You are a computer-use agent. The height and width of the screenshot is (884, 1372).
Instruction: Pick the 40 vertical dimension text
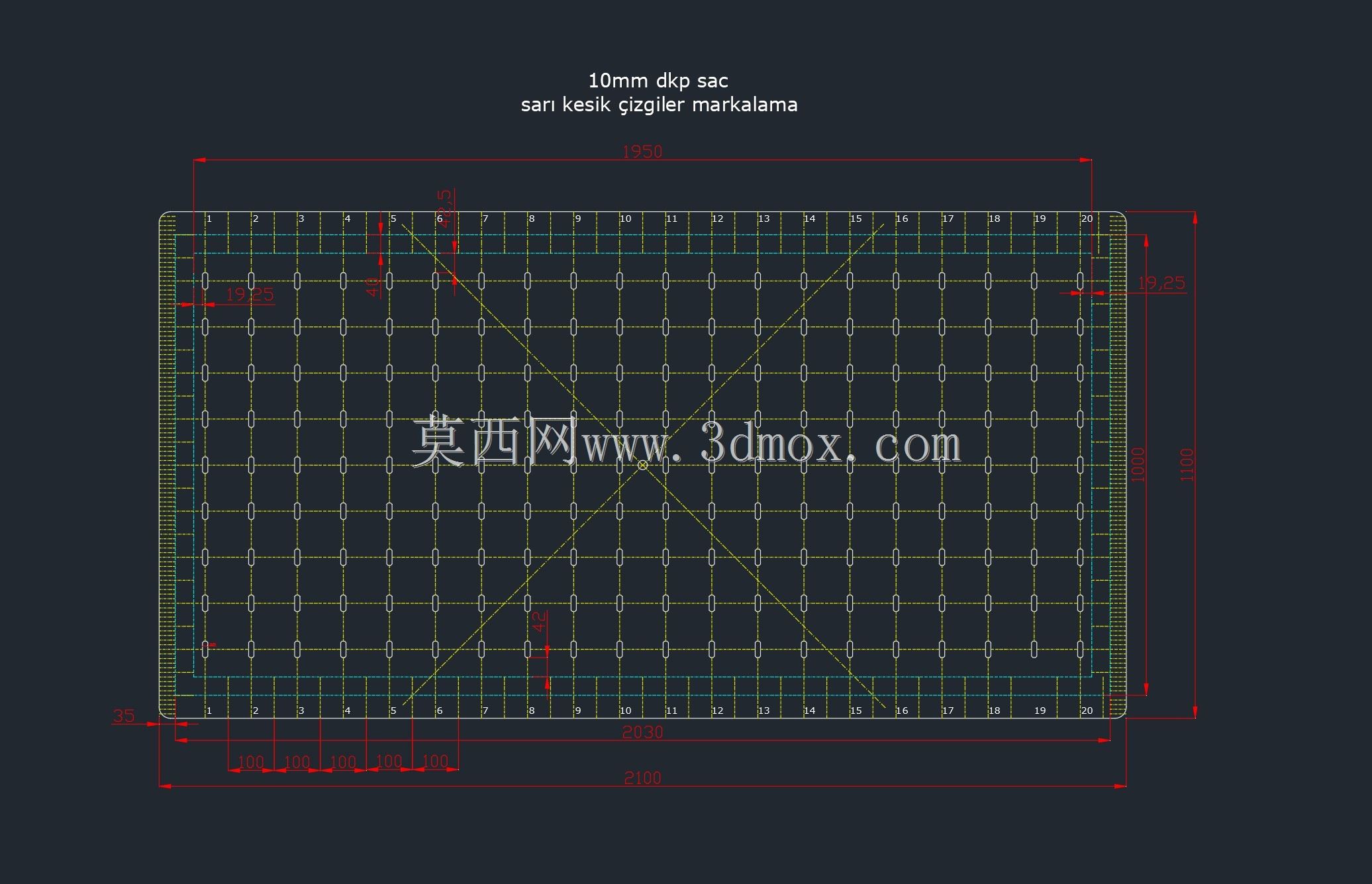pyautogui.click(x=373, y=287)
